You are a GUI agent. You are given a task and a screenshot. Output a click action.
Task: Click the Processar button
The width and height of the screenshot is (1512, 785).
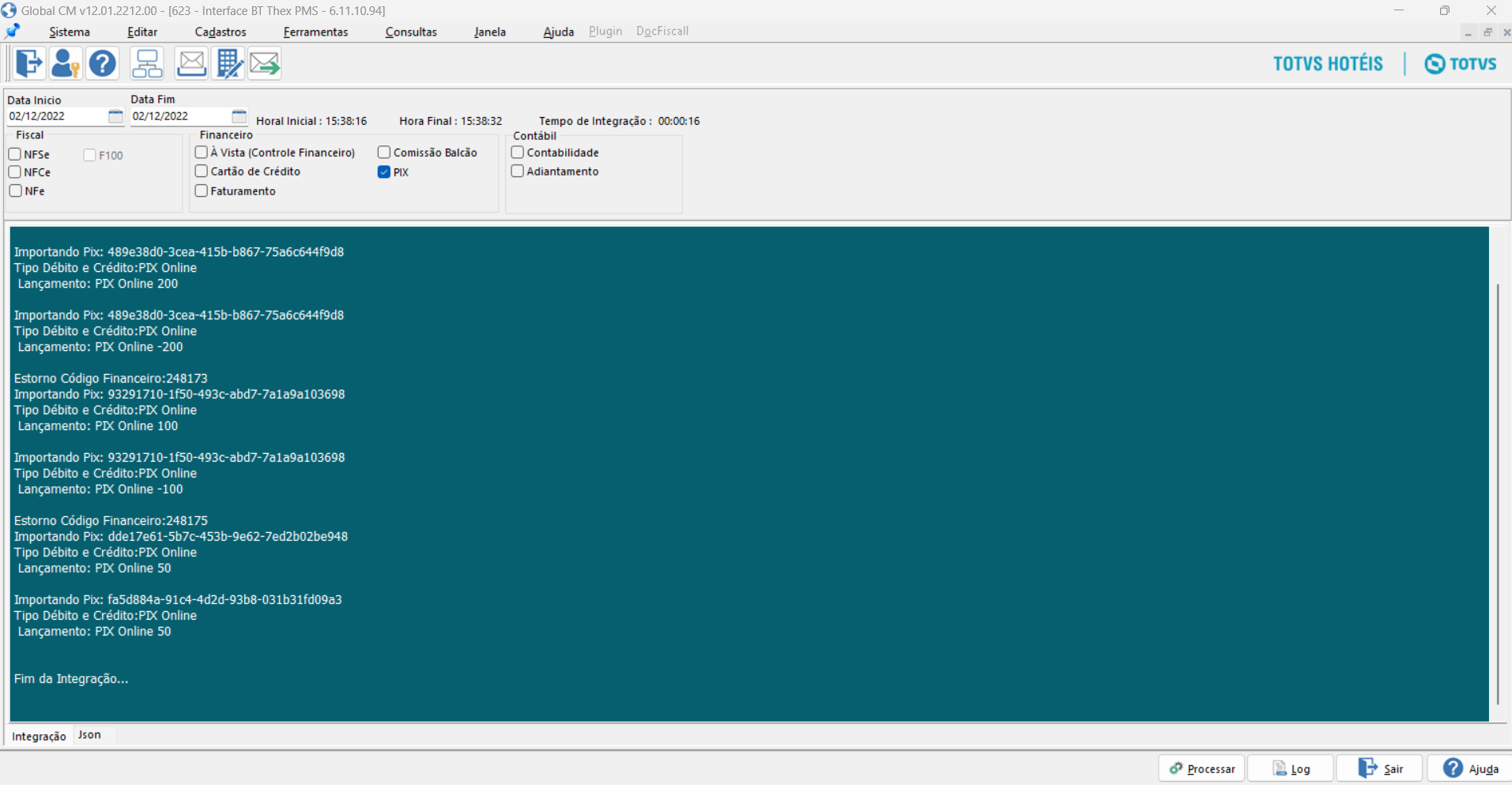tap(1201, 768)
